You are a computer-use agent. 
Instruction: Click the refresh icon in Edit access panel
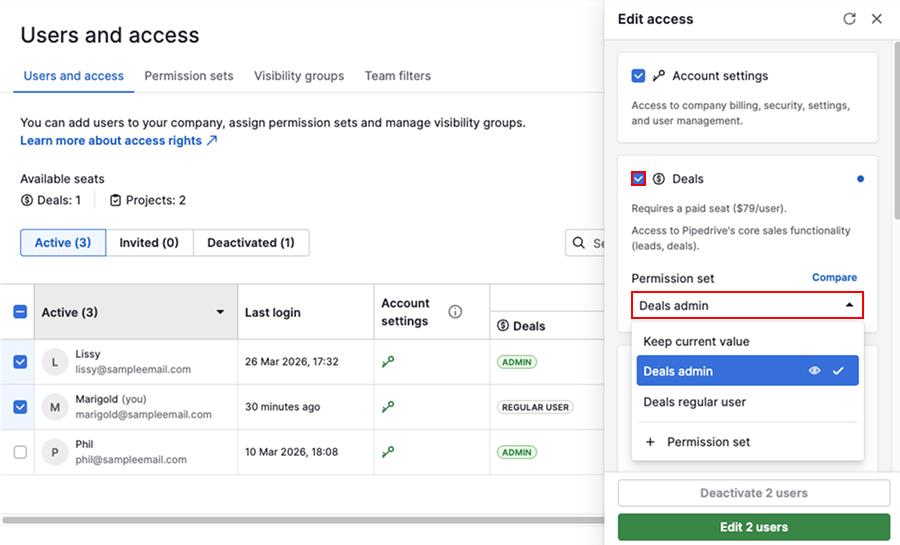(850, 19)
